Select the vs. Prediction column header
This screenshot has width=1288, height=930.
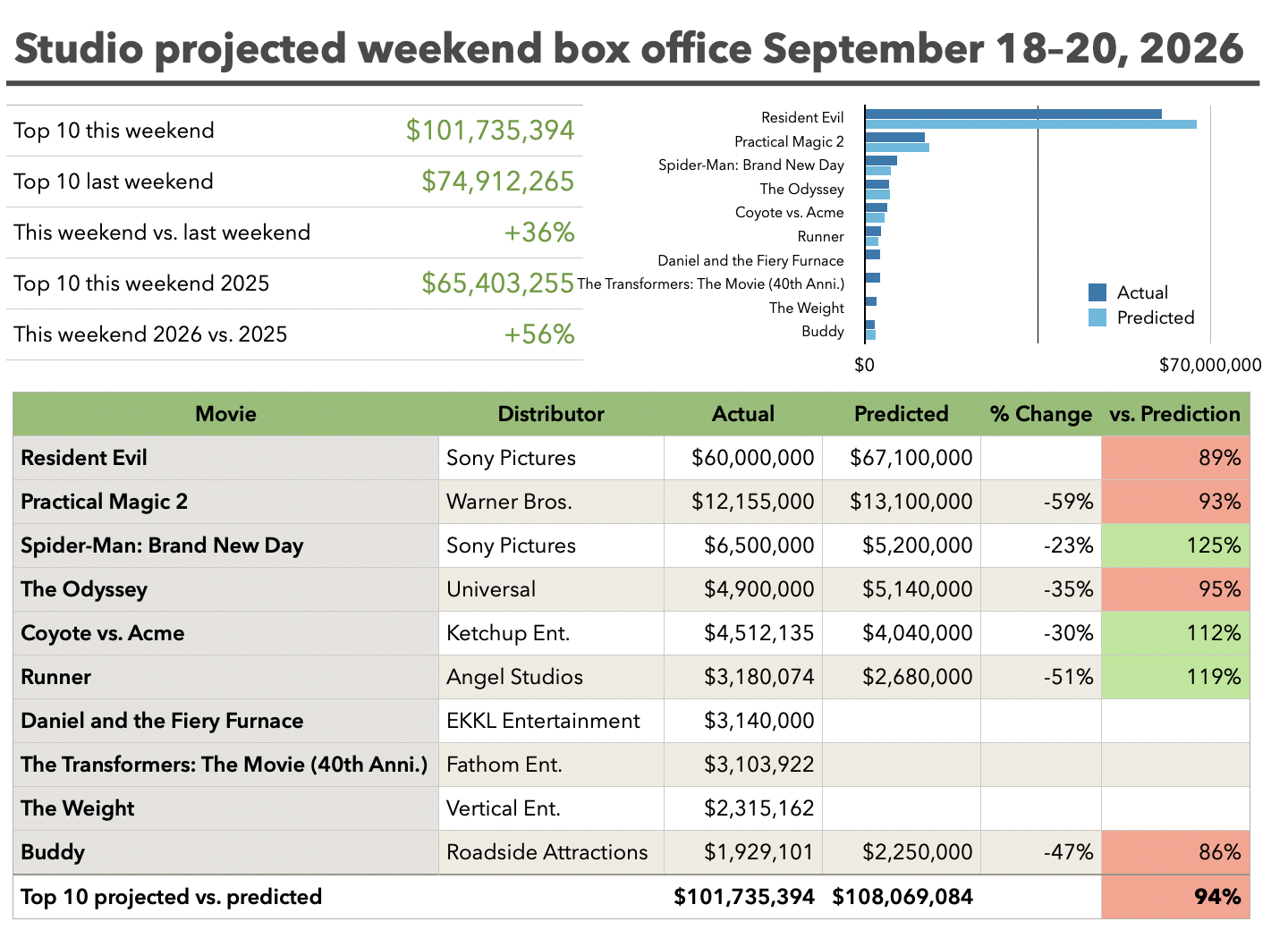pos(1175,414)
